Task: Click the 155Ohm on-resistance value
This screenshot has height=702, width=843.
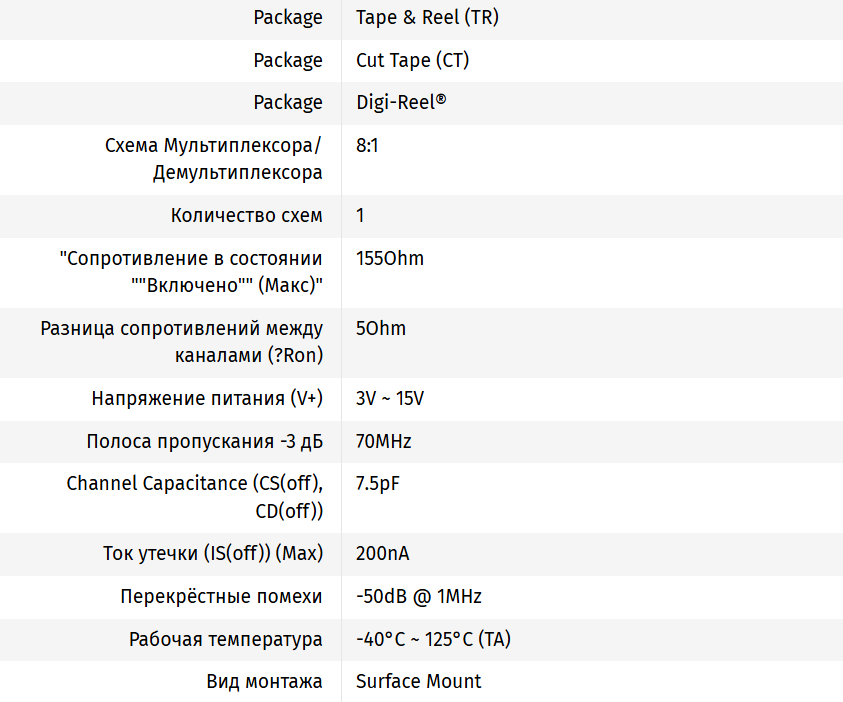Action: pos(390,258)
